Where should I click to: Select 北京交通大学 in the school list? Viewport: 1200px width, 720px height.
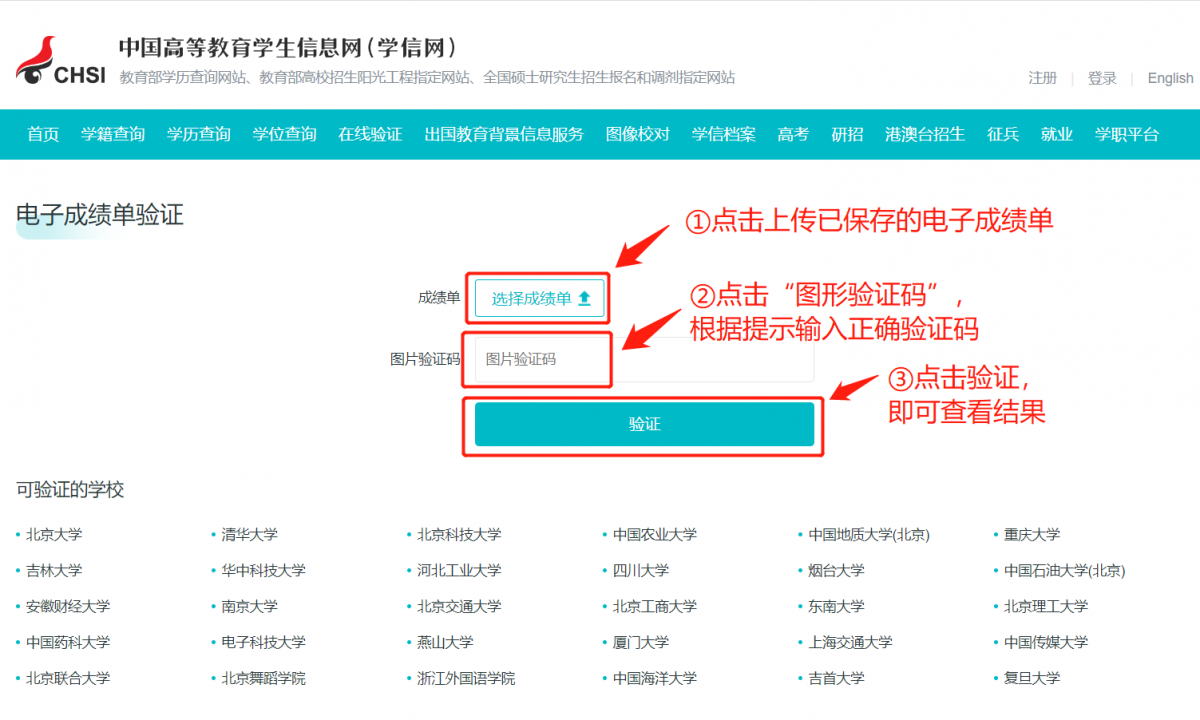459,607
